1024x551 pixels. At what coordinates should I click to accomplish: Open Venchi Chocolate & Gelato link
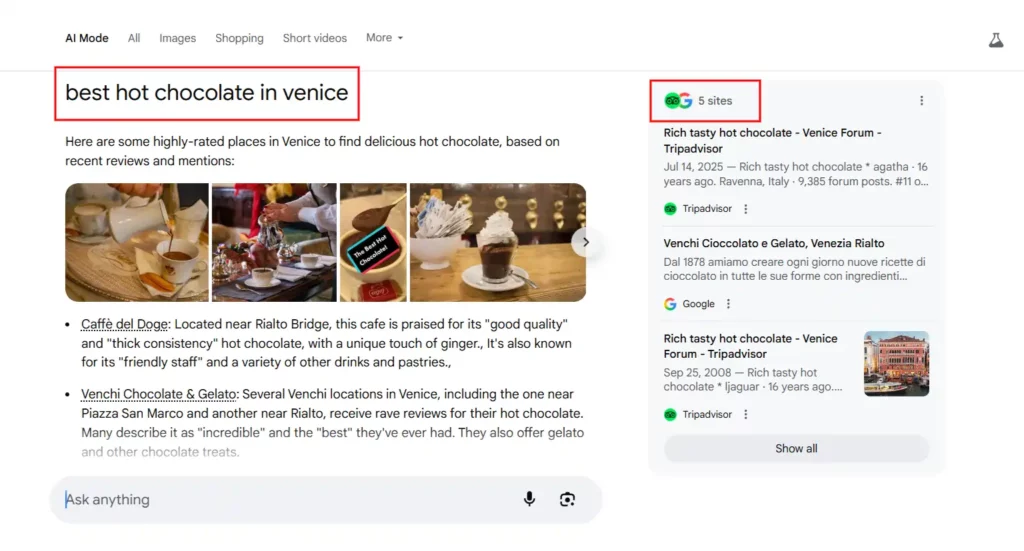click(158, 394)
